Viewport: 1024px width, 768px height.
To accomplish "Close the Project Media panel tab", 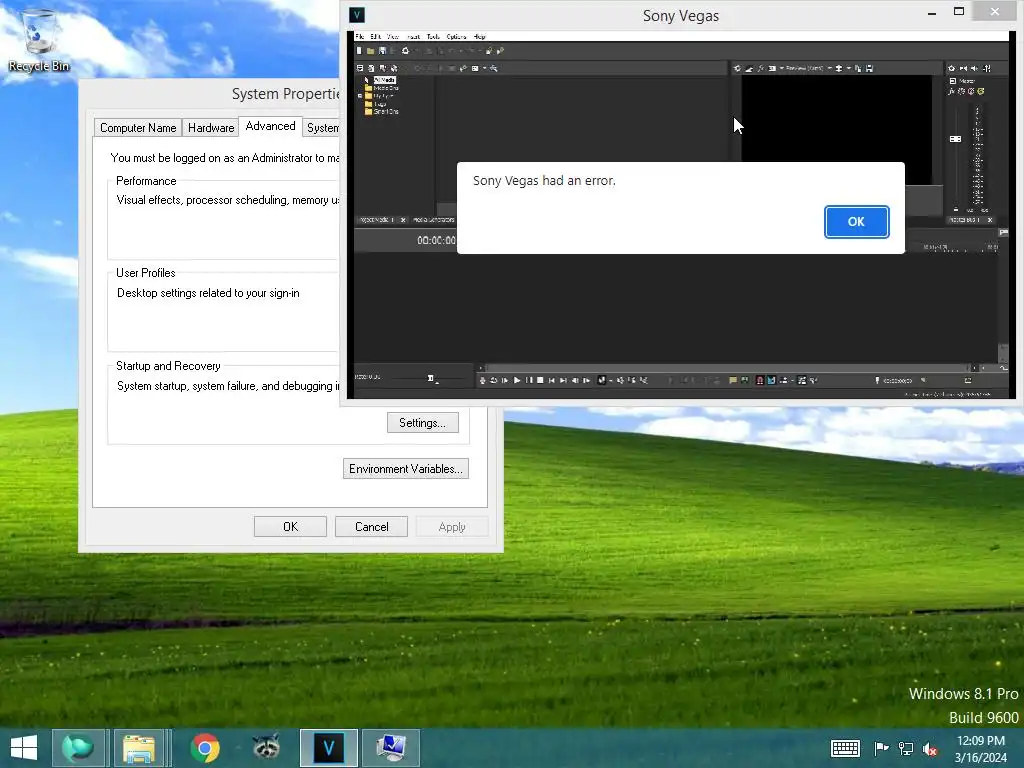I will [403, 220].
